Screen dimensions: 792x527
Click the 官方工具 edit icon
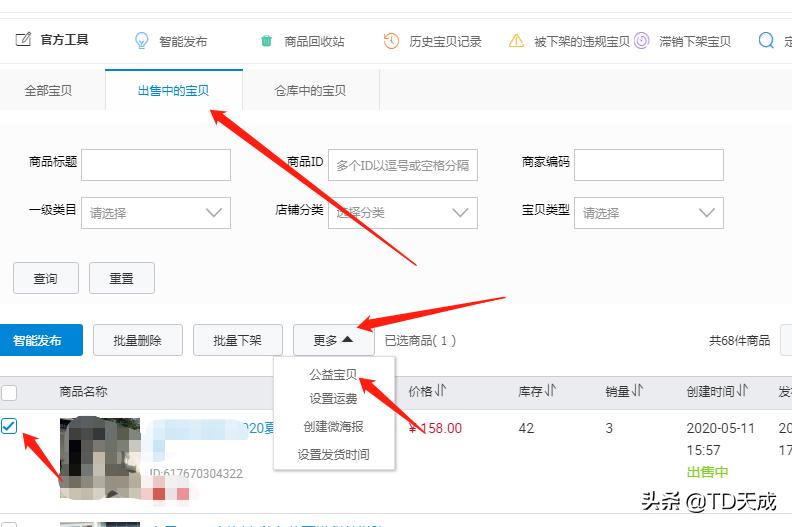(x=23, y=39)
